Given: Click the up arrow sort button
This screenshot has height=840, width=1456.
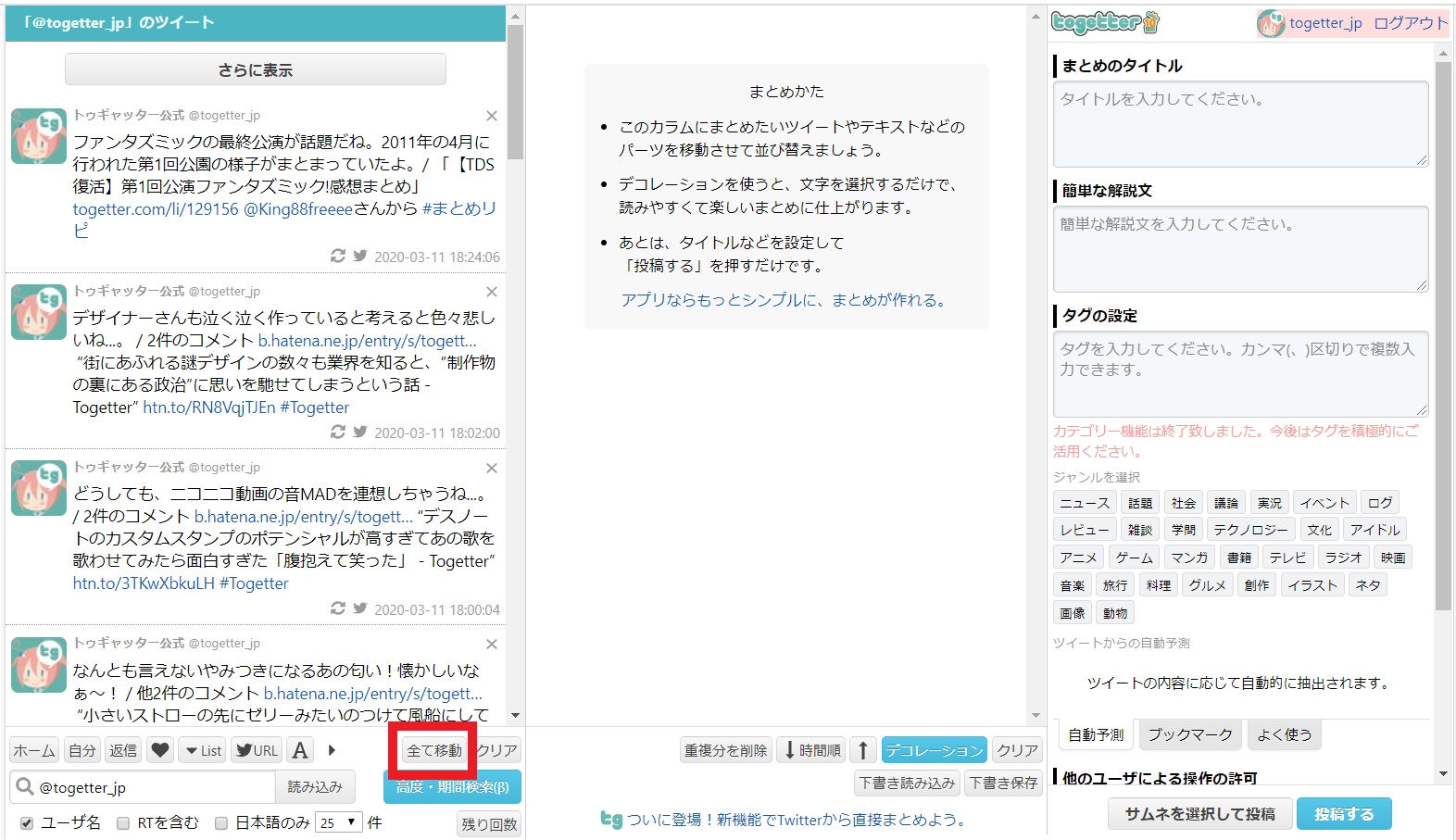Looking at the screenshot, I should point(863,750).
